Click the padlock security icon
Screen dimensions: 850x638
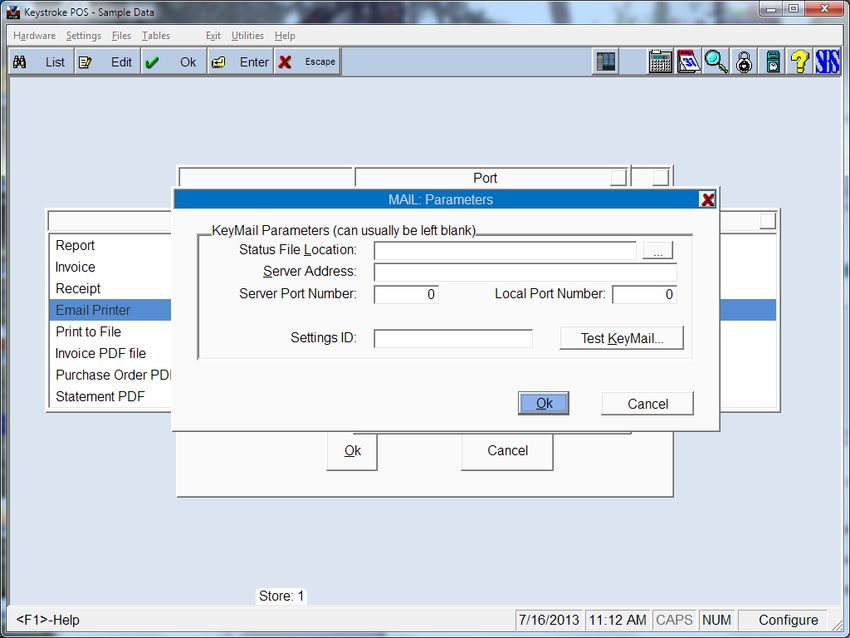(x=744, y=61)
